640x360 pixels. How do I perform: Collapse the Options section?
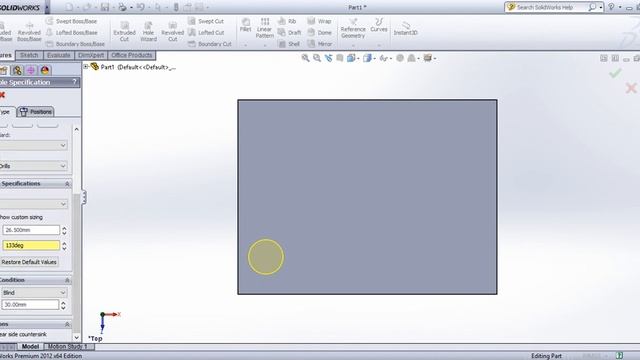click(67, 324)
